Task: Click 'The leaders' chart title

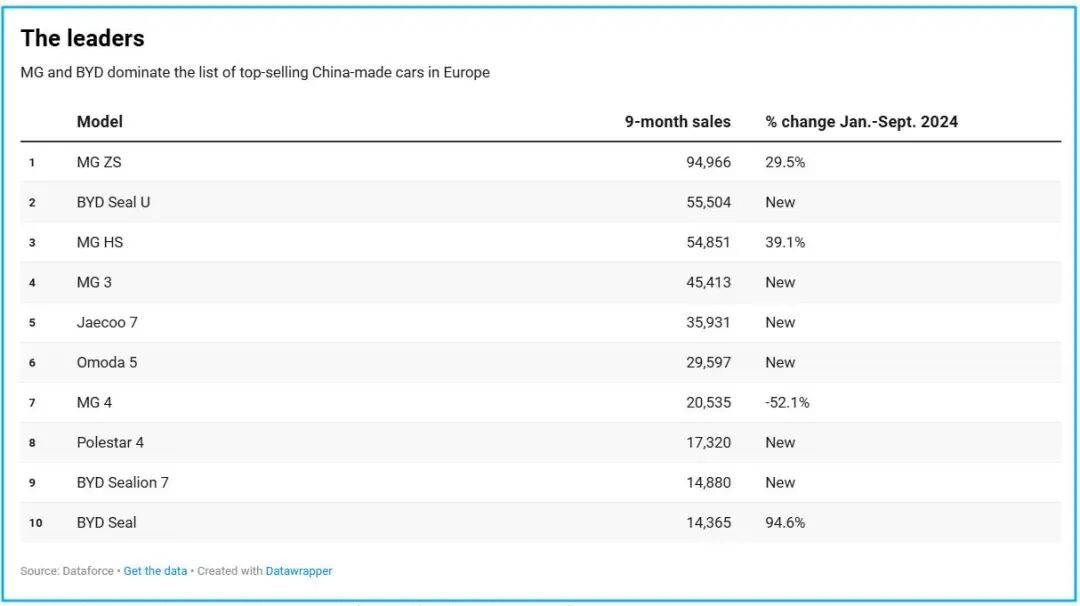Action: pos(82,38)
